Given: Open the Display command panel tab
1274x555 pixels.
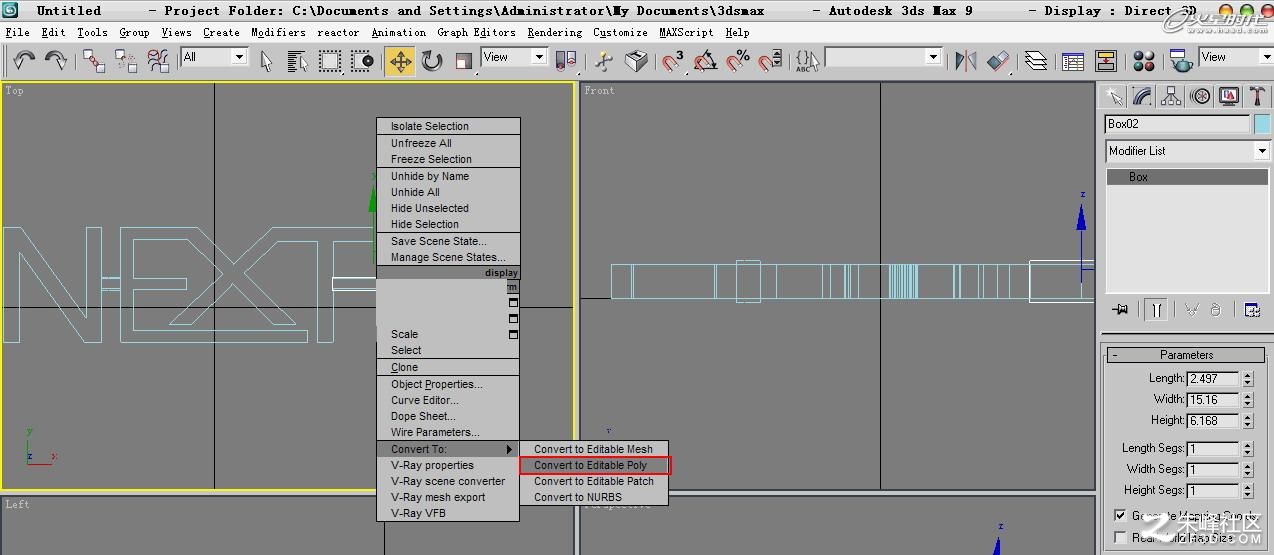Looking at the screenshot, I should pyautogui.click(x=1229, y=97).
